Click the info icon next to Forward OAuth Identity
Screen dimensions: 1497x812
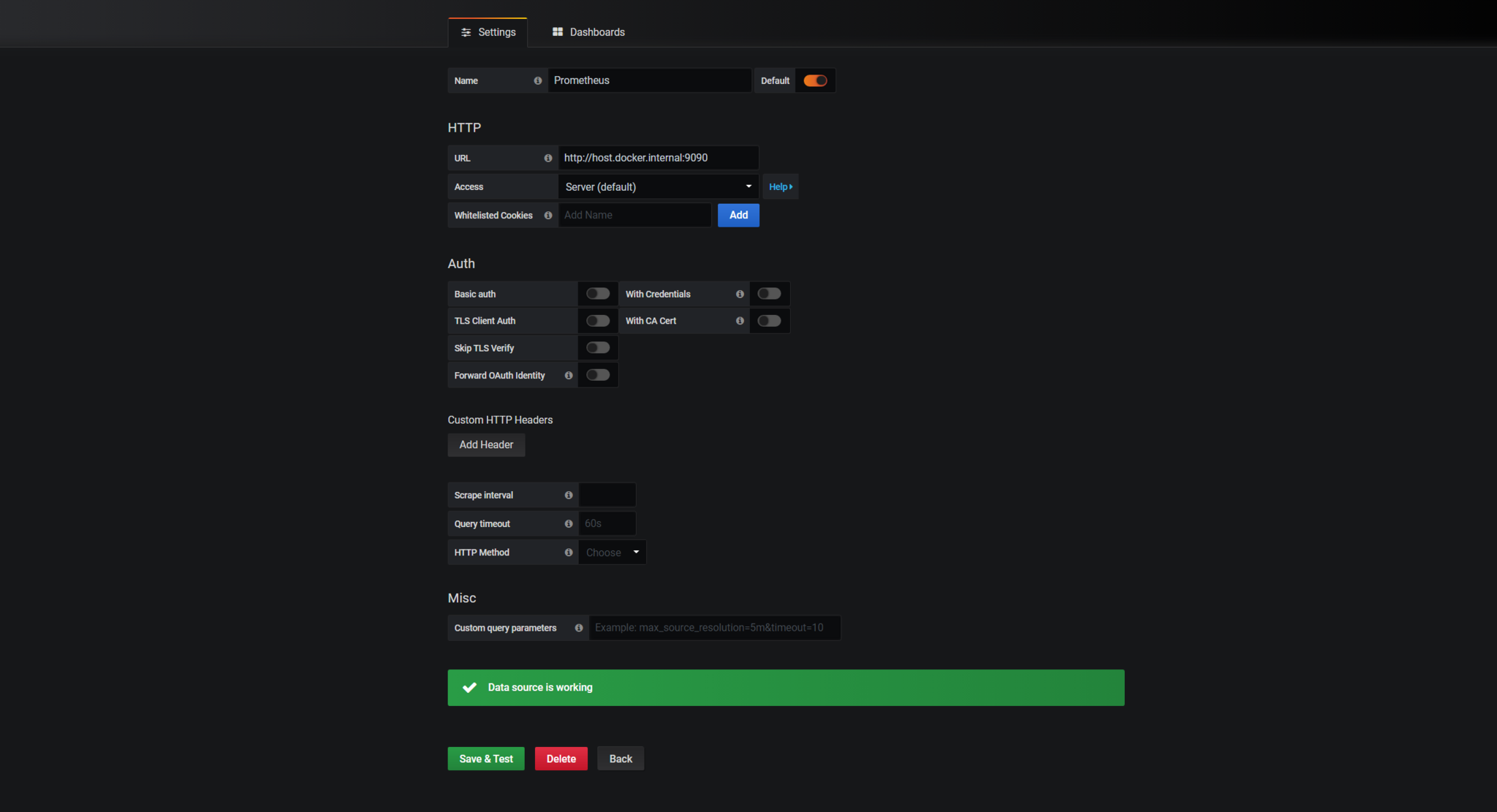567,375
